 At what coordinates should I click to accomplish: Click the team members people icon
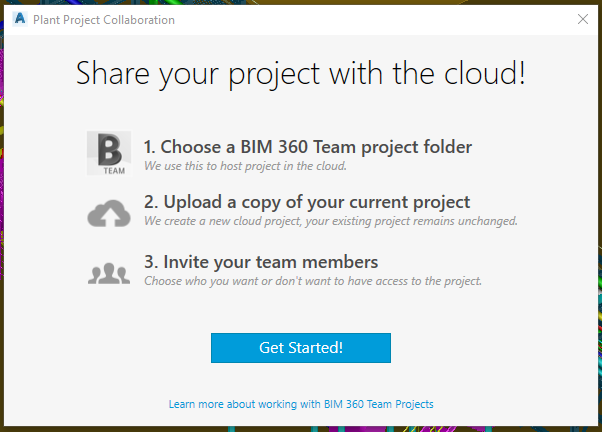[109, 273]
